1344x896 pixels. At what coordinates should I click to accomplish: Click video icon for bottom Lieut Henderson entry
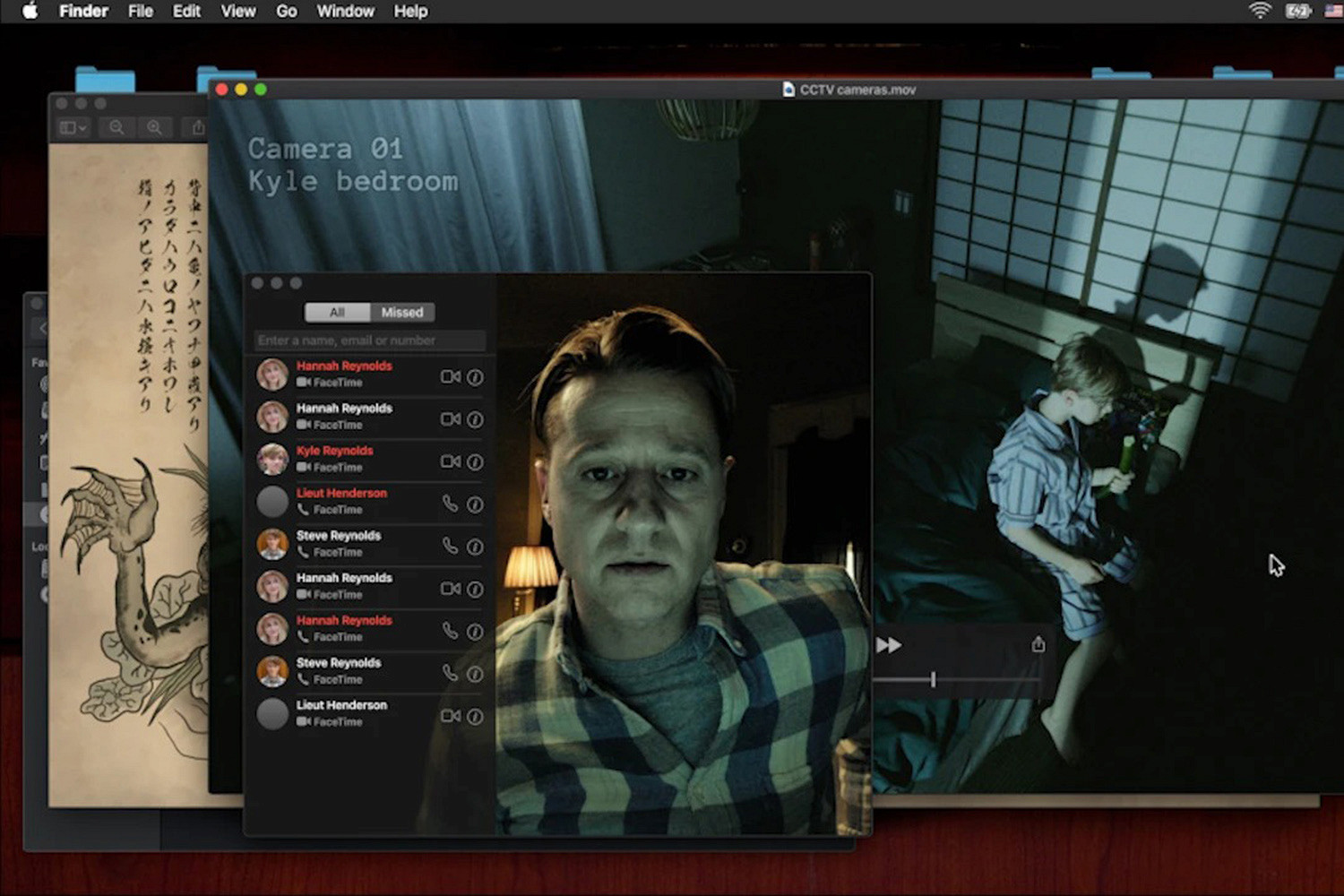[450, 716]
